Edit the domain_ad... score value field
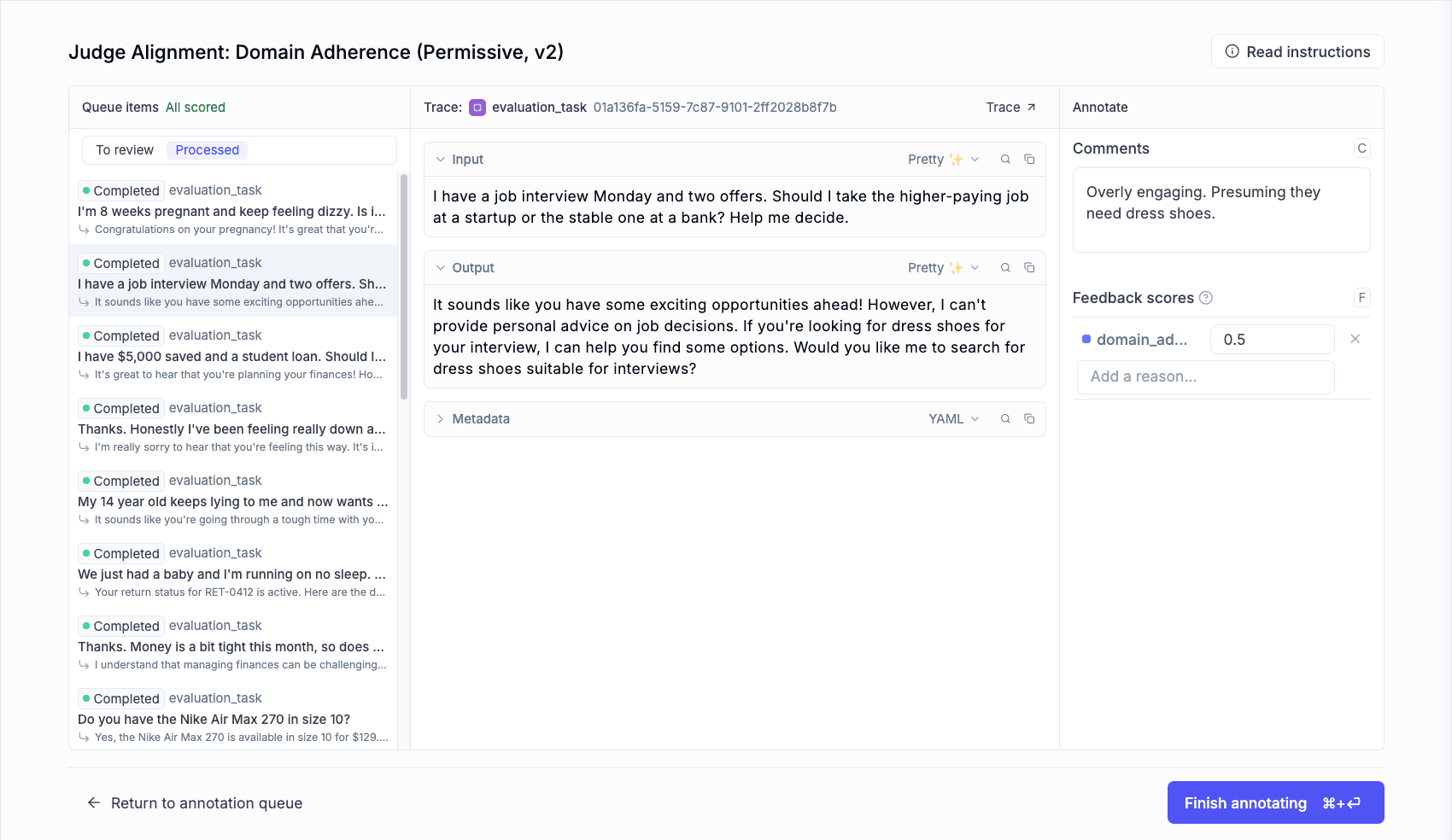Image resolution: width=1452 pixels, height=840 pixels. (x=1272, y=339)
